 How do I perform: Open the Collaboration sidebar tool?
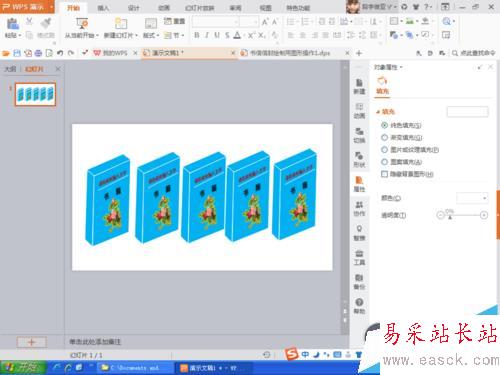359,208
